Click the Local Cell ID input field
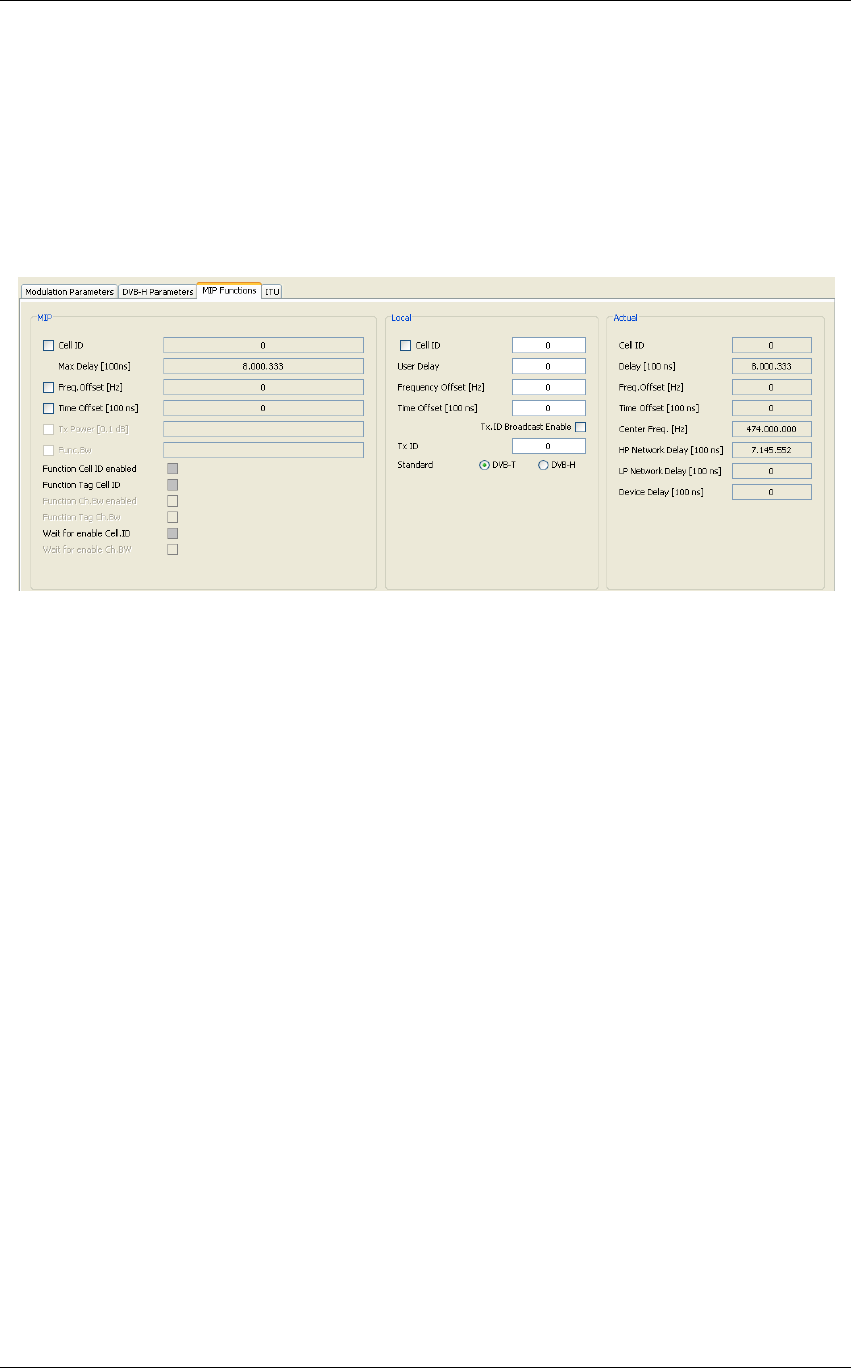This screenshot has height=1368, width=851. (548, 345)
